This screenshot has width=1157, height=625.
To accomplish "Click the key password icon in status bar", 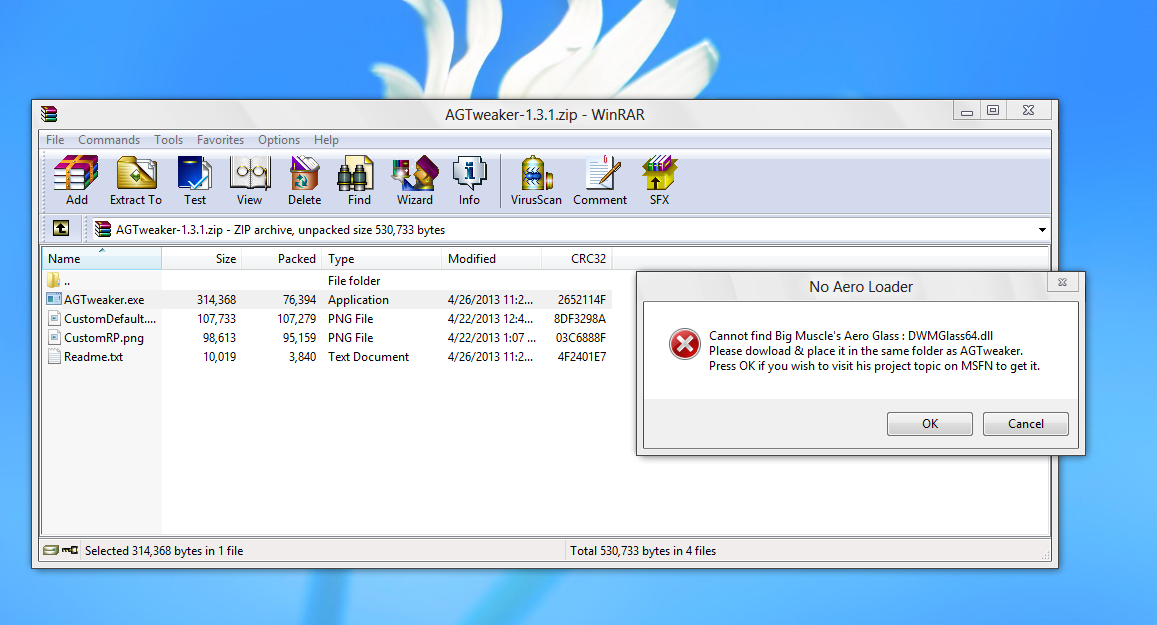I will click(x=70, y=550).
